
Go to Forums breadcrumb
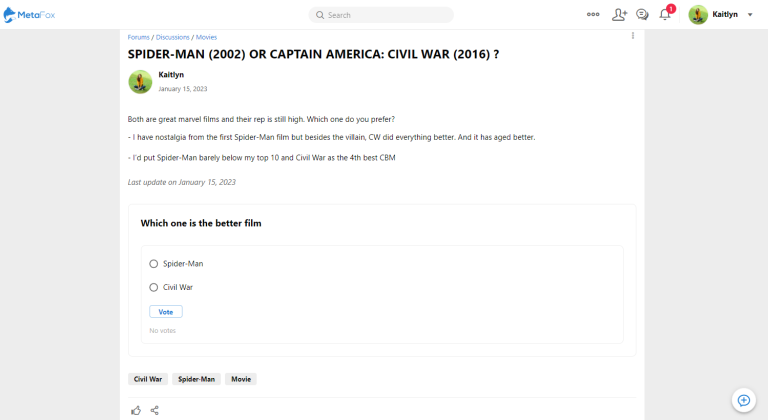click(139, 37)
